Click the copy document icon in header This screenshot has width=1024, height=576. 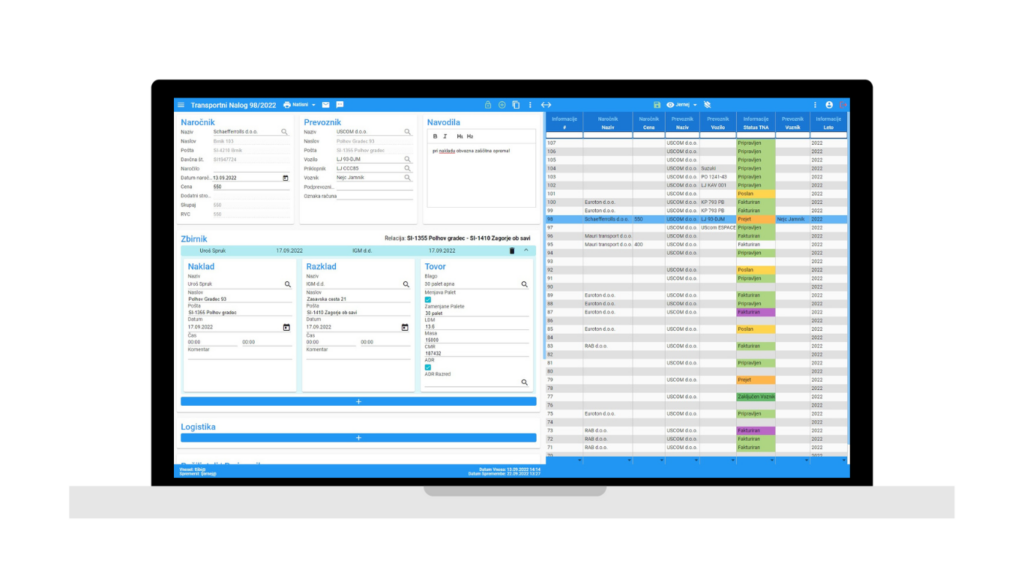pos(516,104)
